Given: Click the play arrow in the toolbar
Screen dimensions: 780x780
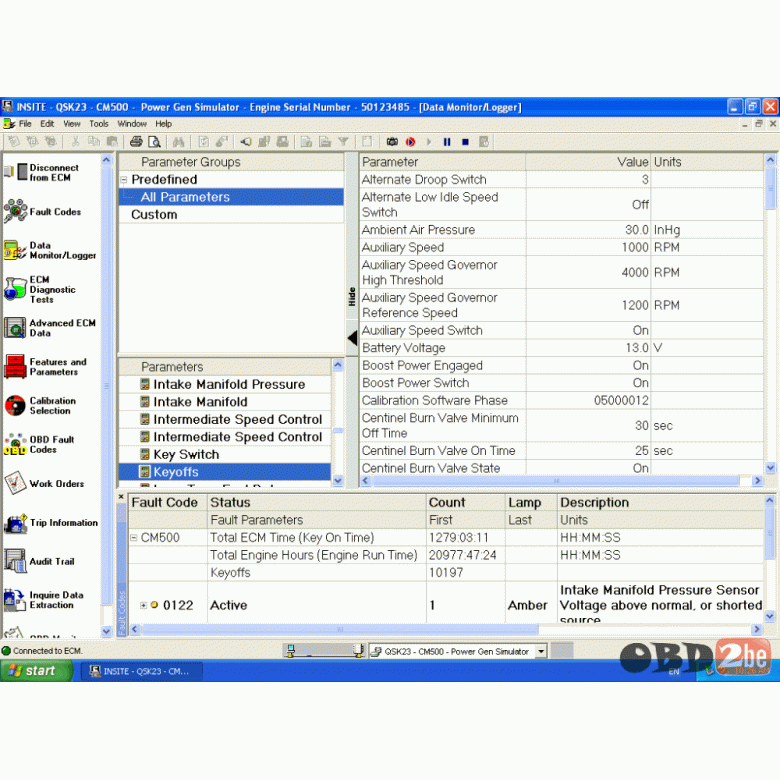Looking at the screenshot, I should (429, 142).
